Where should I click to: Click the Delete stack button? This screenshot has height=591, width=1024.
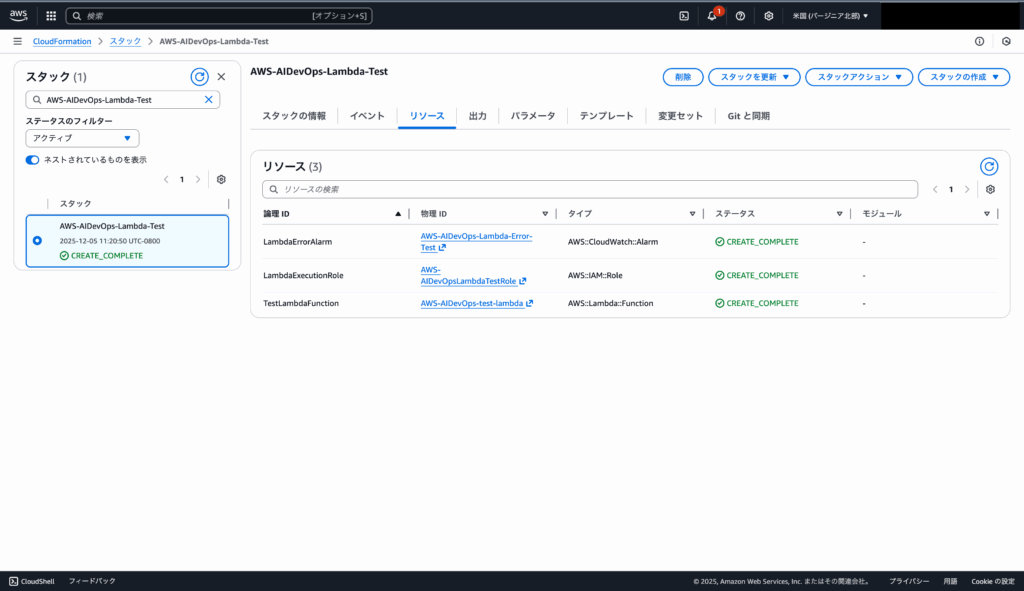coord(682,77)
